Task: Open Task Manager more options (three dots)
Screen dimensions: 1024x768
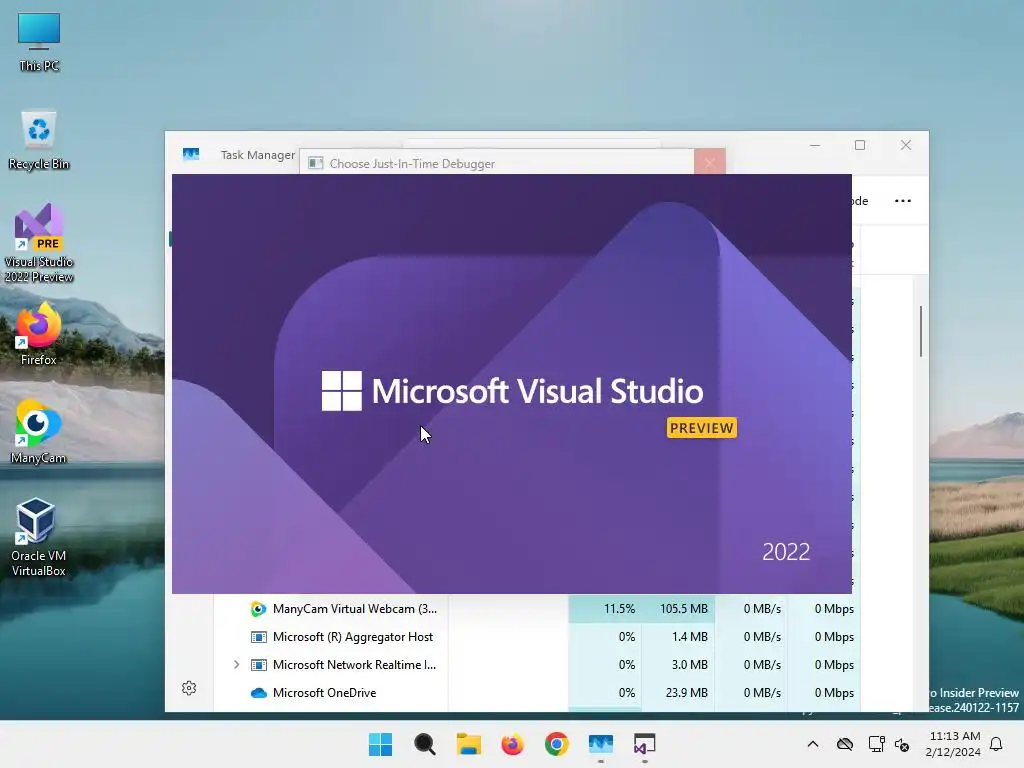Action: (x=903, y=200)
